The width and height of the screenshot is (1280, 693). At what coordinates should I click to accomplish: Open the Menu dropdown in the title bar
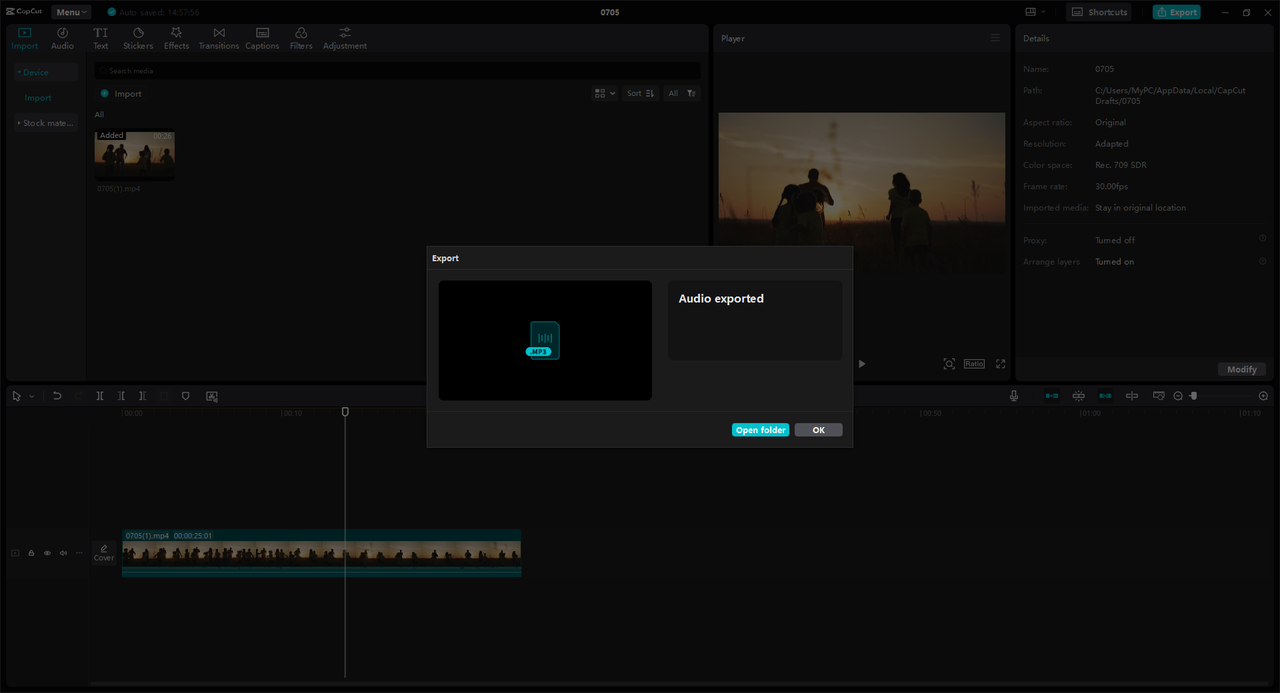click(x=71, y=12)
